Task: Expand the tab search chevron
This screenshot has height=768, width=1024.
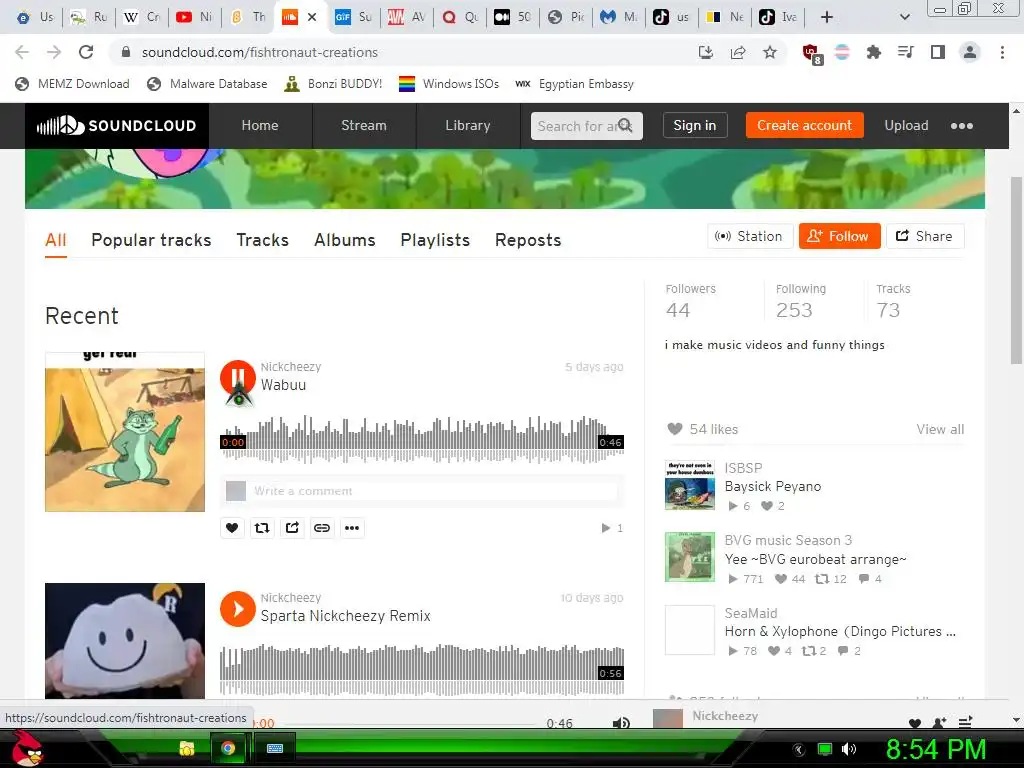Action: click(904, 17)
